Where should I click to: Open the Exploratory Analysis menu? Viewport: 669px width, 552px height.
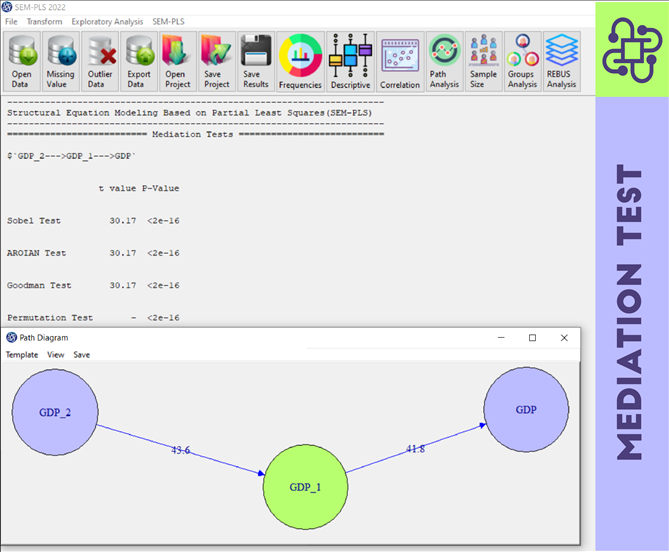coord(107,21)
